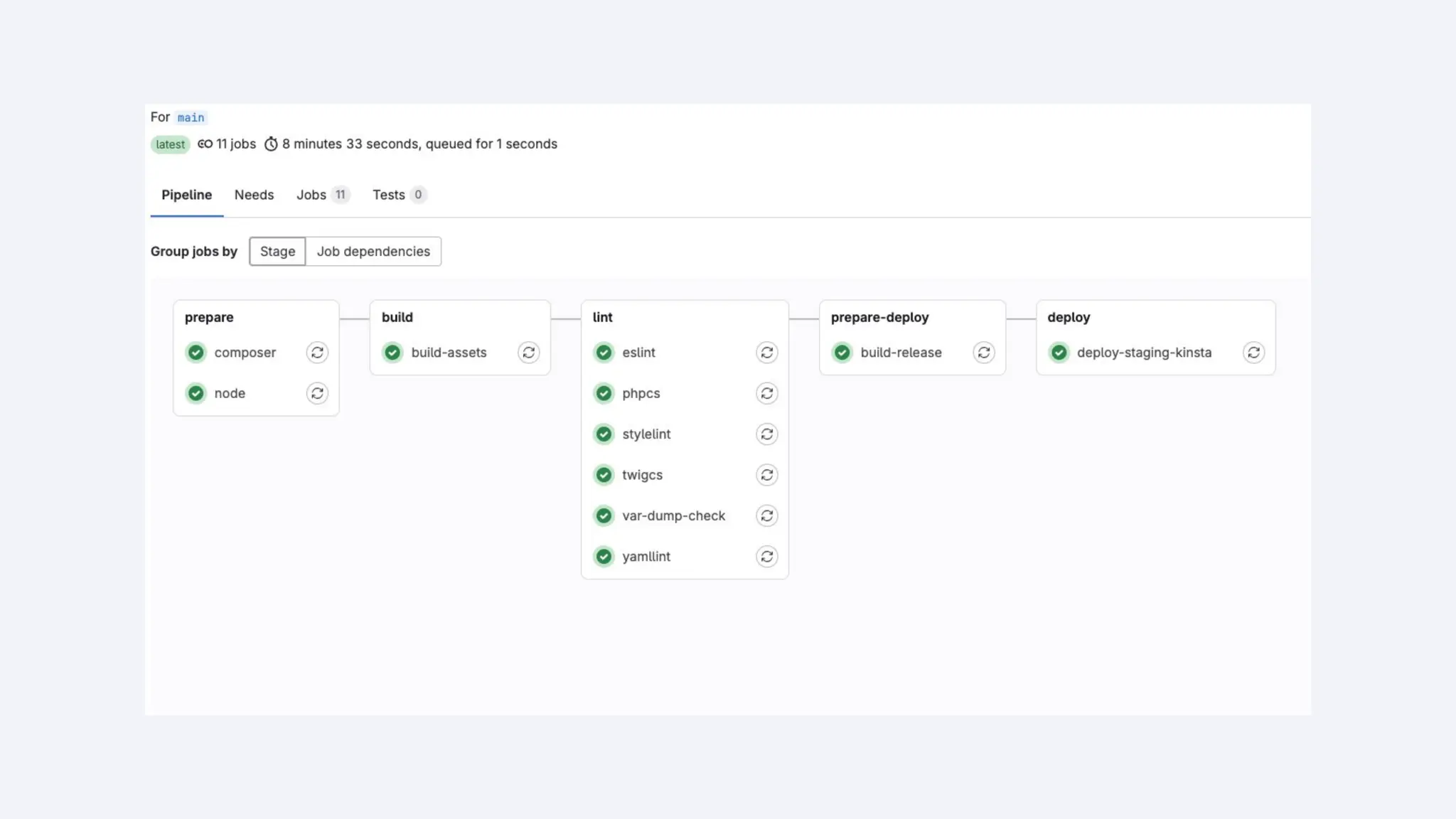Retry the build-release job
This screenshot has width=1456, height=819.
[983, 353]
